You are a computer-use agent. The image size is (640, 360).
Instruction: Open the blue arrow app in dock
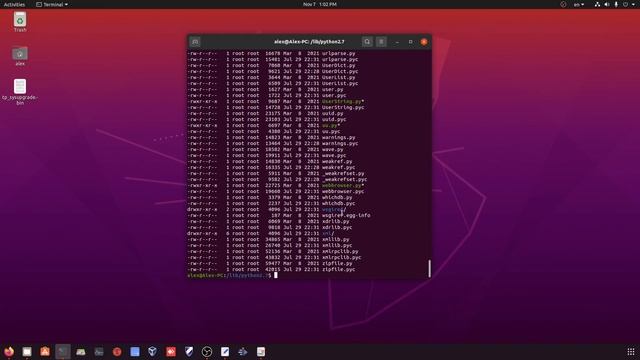(x=243, y=351)
